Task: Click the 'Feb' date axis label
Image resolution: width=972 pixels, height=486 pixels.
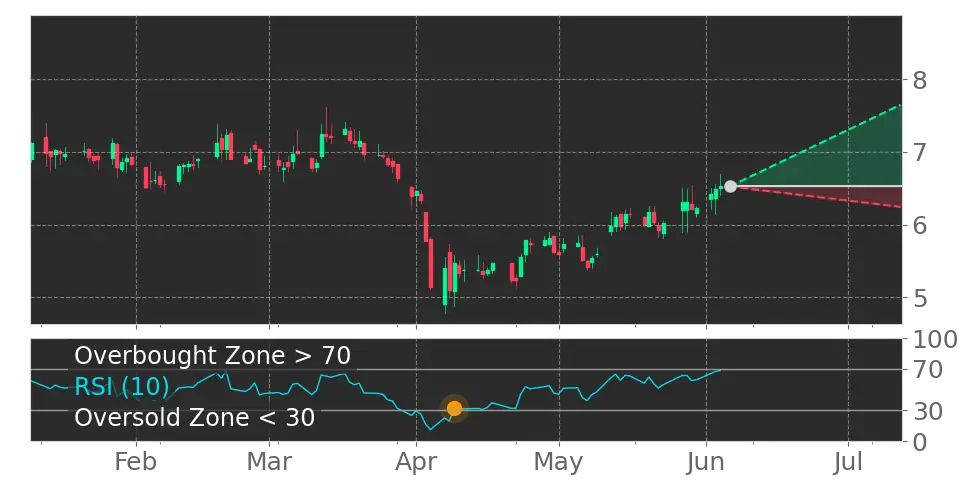Action: tap(136, 462)
